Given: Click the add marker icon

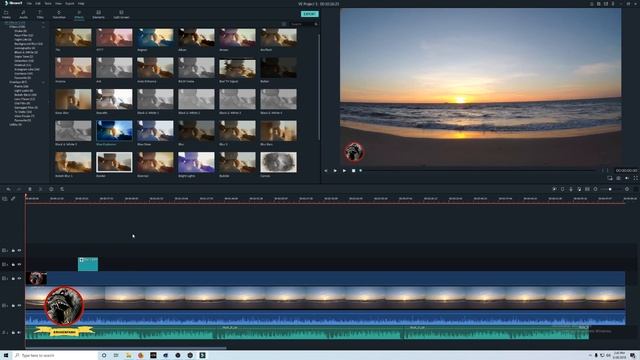Looking at the screenshot, I should point(562,189).
